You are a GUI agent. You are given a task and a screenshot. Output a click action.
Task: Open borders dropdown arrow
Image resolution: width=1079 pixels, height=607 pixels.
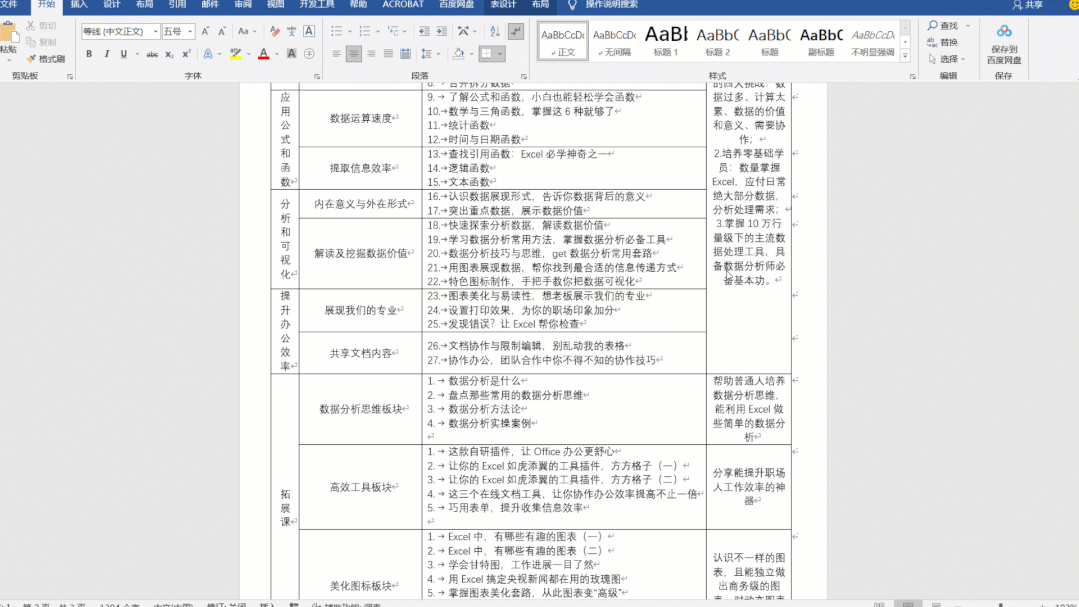coord(500,54)
